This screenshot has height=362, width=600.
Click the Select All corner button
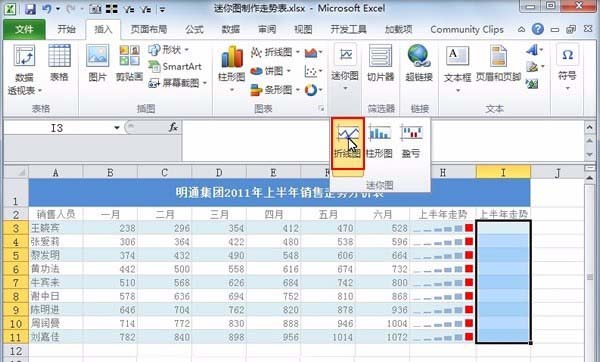(16, 173)
